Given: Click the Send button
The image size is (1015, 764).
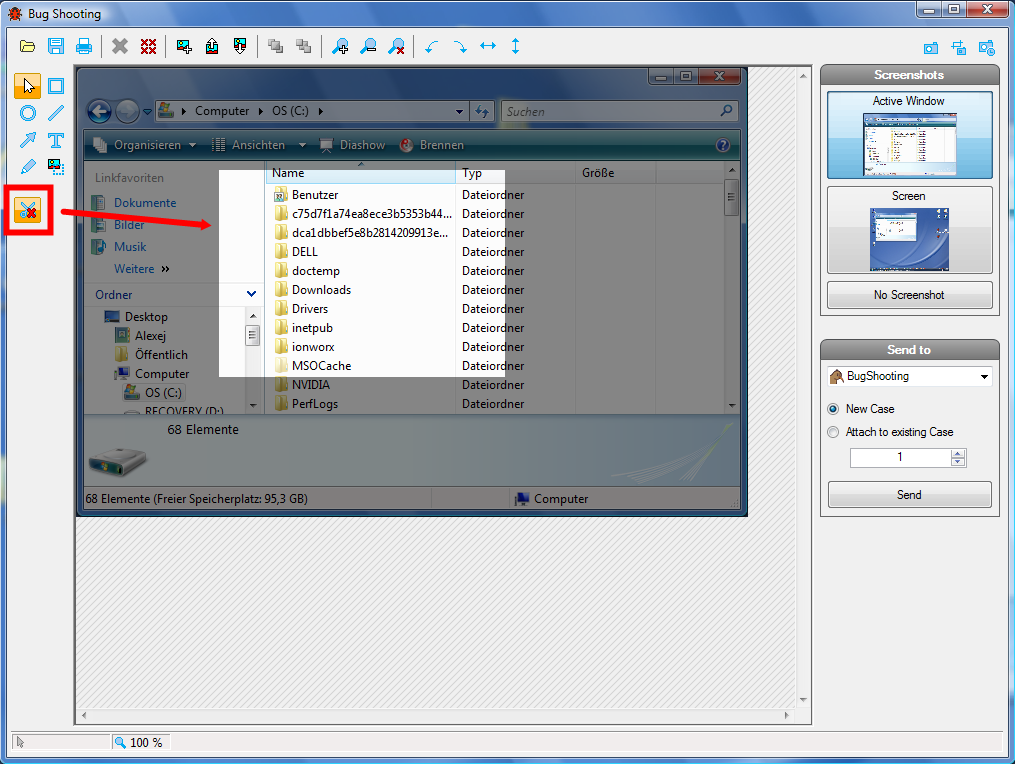Looking at the screenshot, I should (909, 495).
